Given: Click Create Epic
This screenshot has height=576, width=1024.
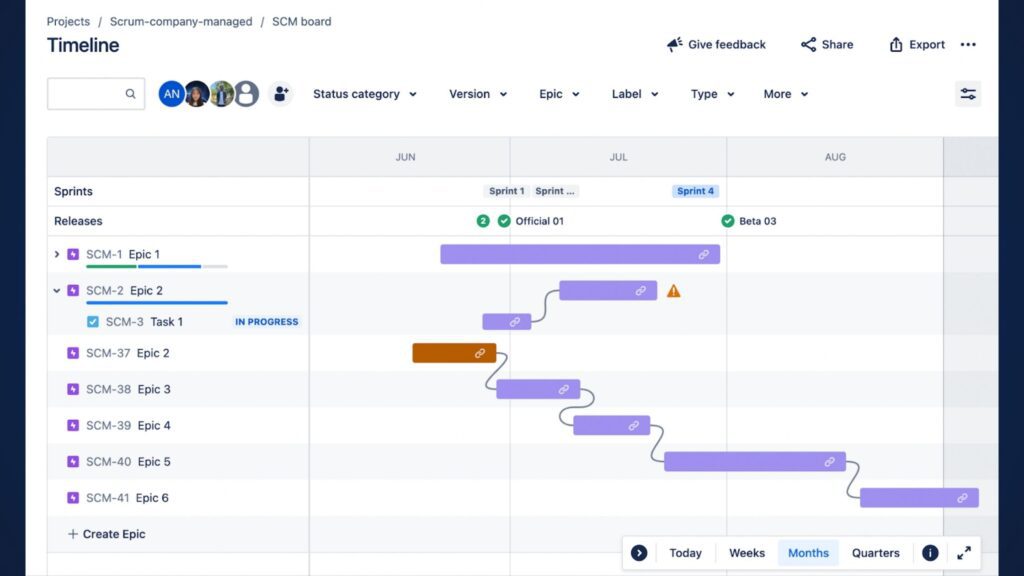Looking at the screenshot, I should 106,534.
